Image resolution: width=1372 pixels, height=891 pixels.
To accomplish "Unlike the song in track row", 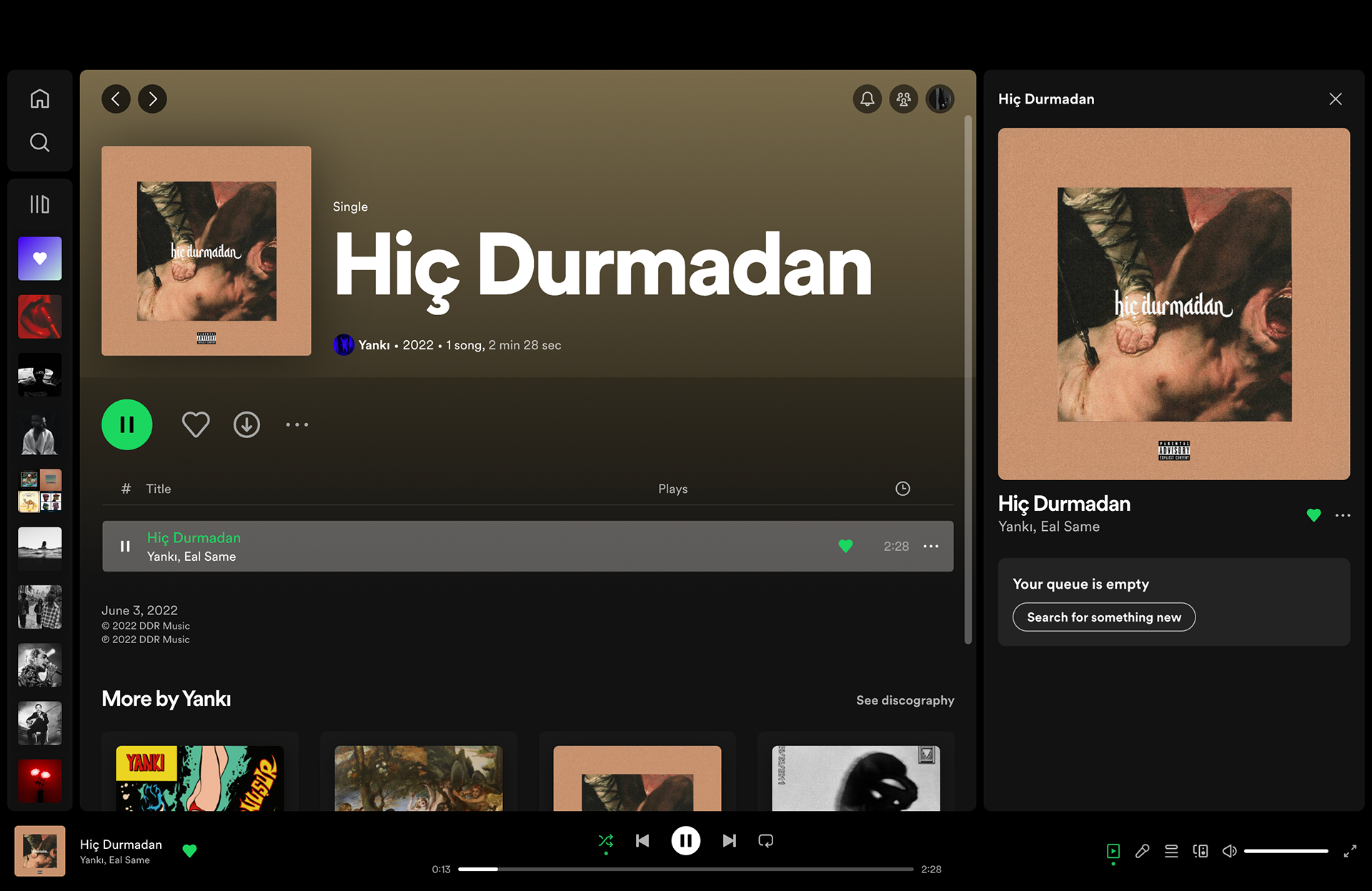I will point(845,546).
